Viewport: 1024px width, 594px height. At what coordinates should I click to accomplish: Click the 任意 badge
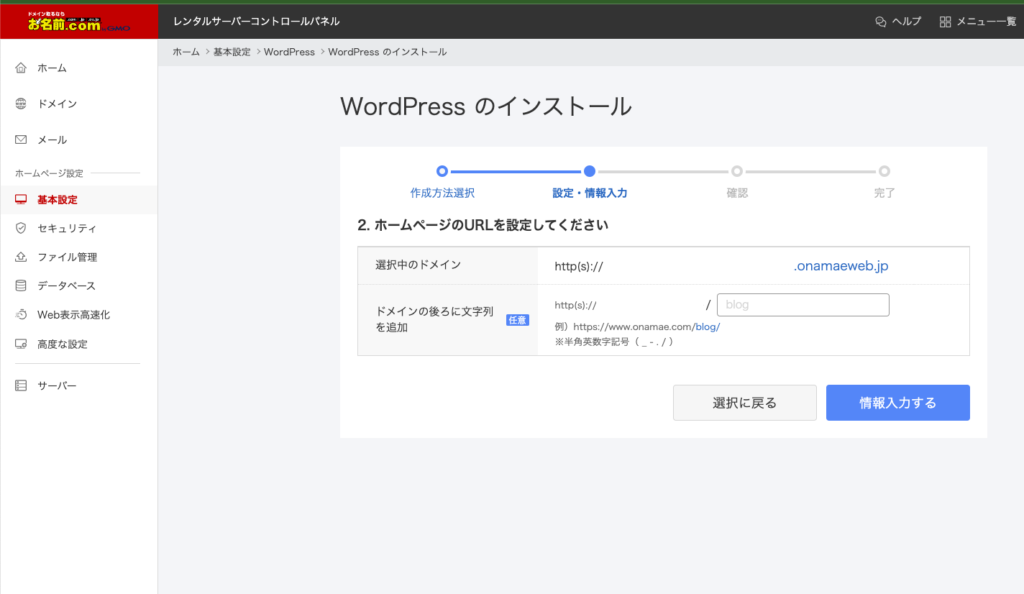pyautogui.click(x=517, y=320)
